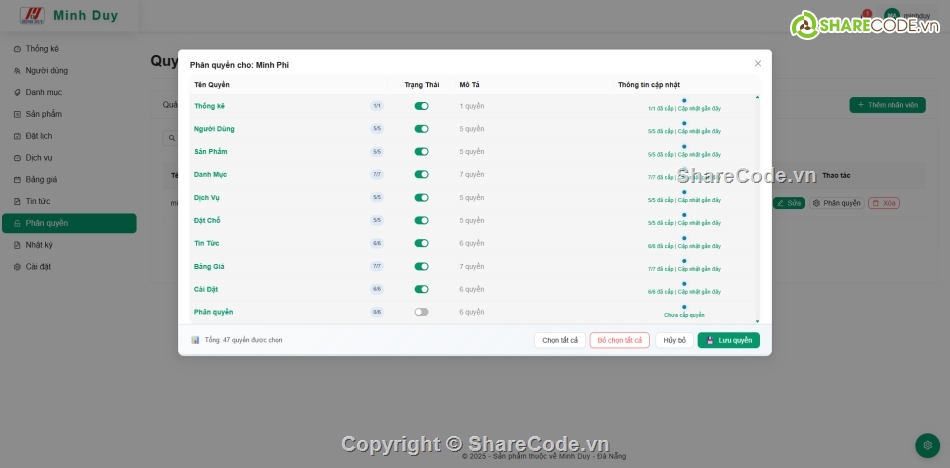Click the Thao tác column header
The image size is (950, 468).
pyautogui.click(x=836, y=176)
